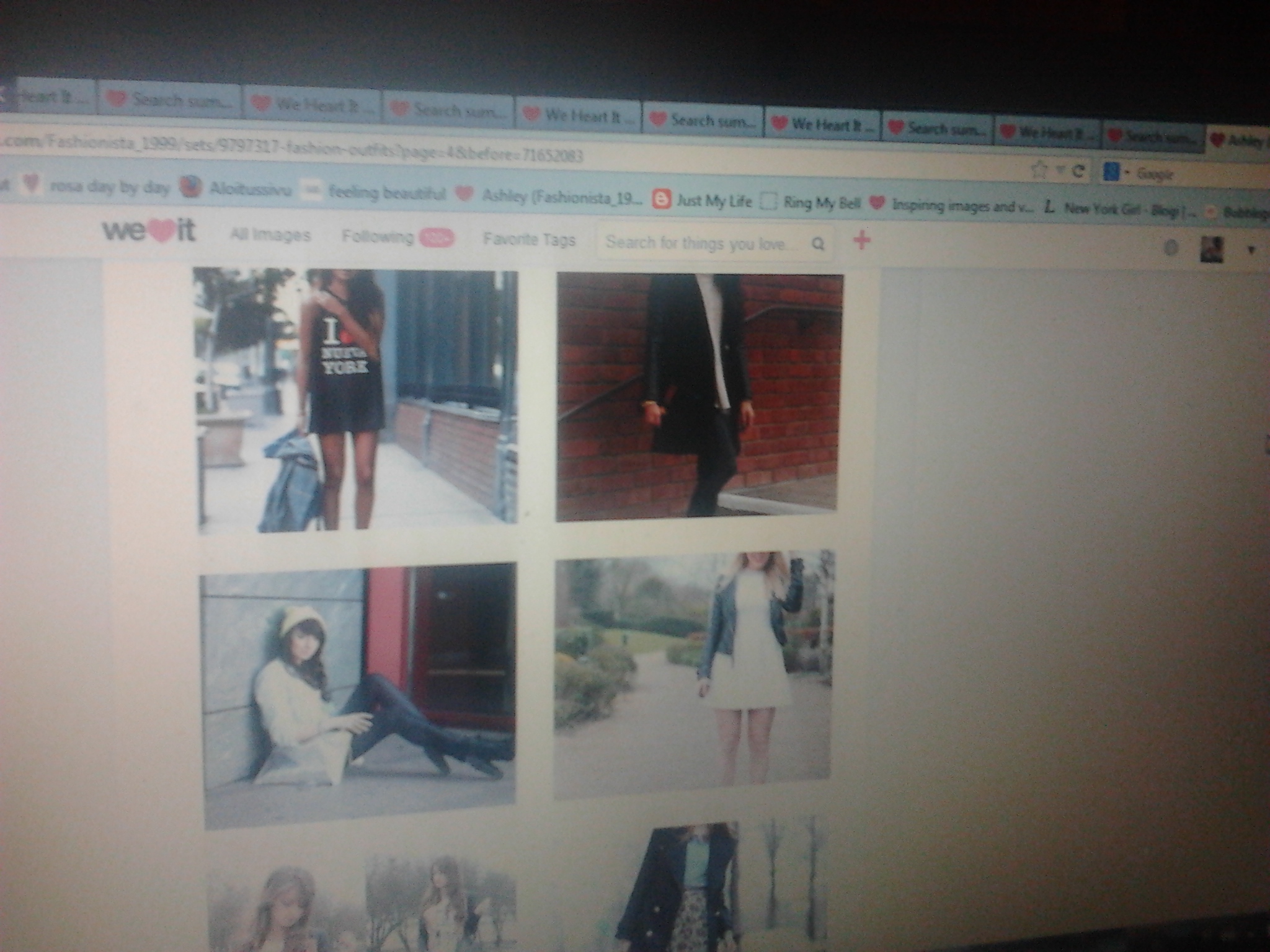Open the address bar history dropdown arrow

pyautogui.click(x=1060, y=170)
